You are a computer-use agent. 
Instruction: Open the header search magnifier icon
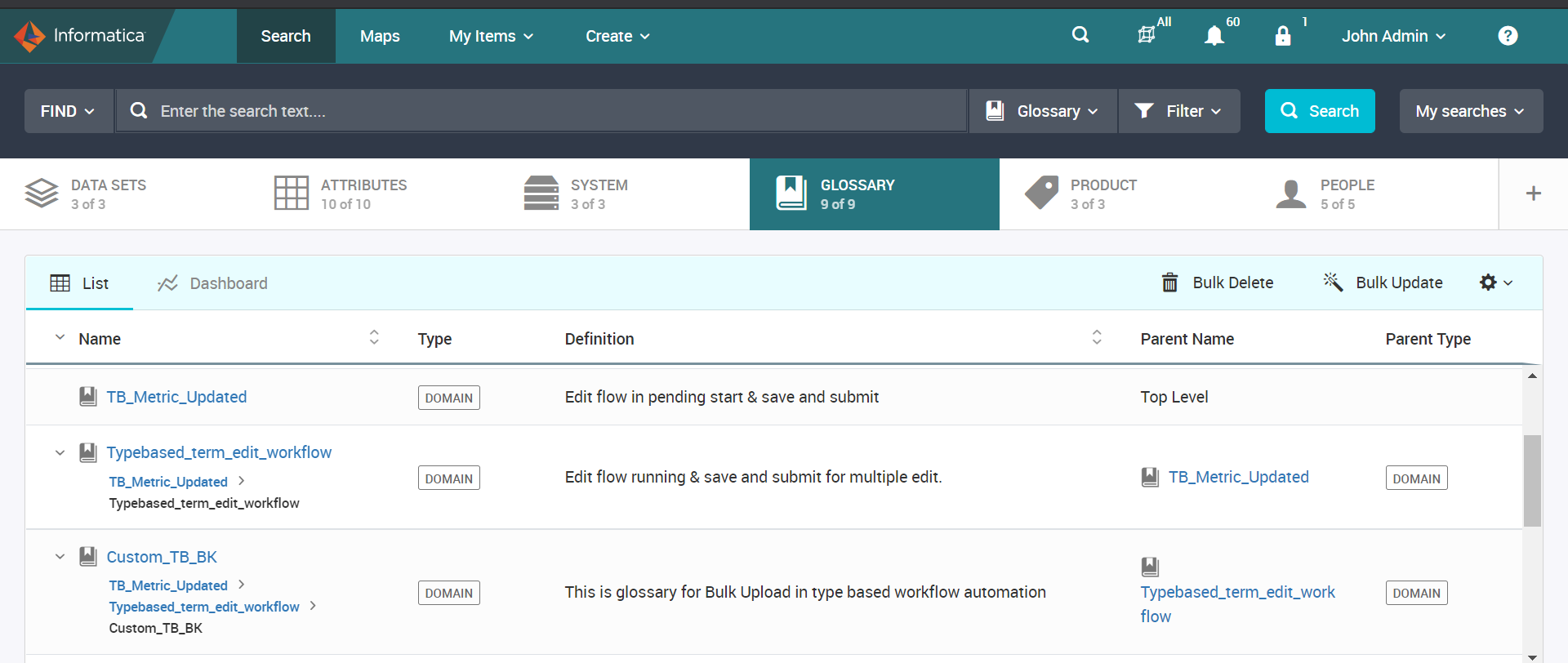pos(1080,35)
